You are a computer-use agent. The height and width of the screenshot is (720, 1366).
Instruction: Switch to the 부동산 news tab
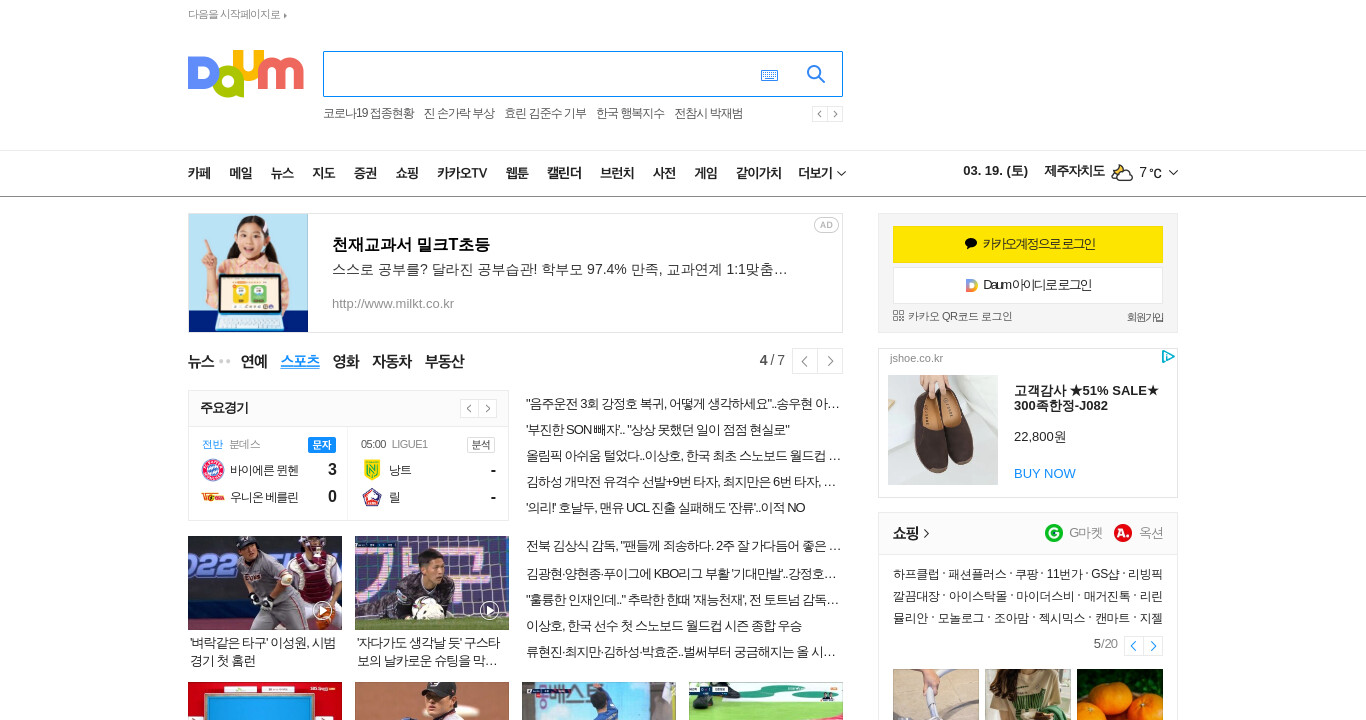444,361
